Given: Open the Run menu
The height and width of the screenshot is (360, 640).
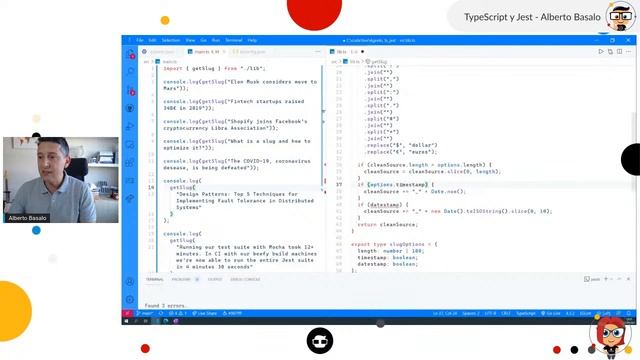Looking at the screenshot, I should coord(216,40).
